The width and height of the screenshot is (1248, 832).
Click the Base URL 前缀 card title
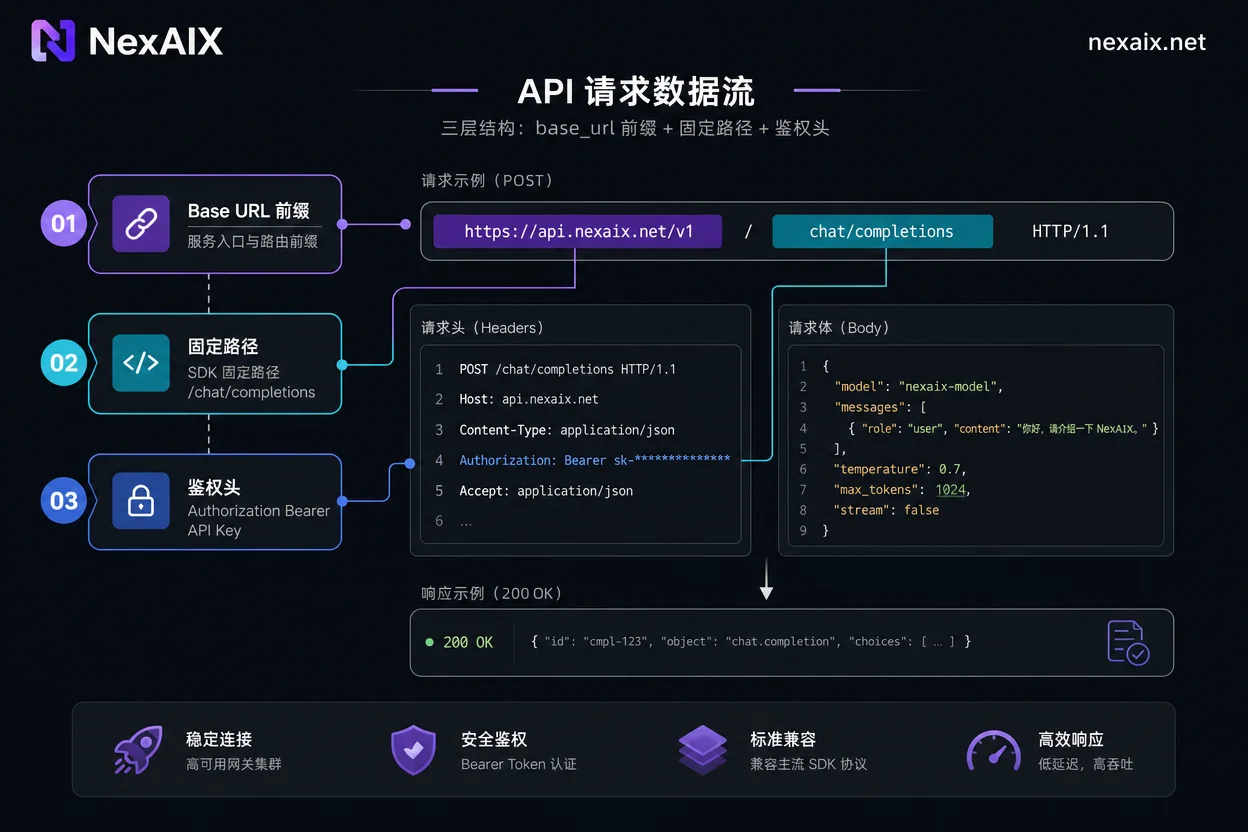248,211
